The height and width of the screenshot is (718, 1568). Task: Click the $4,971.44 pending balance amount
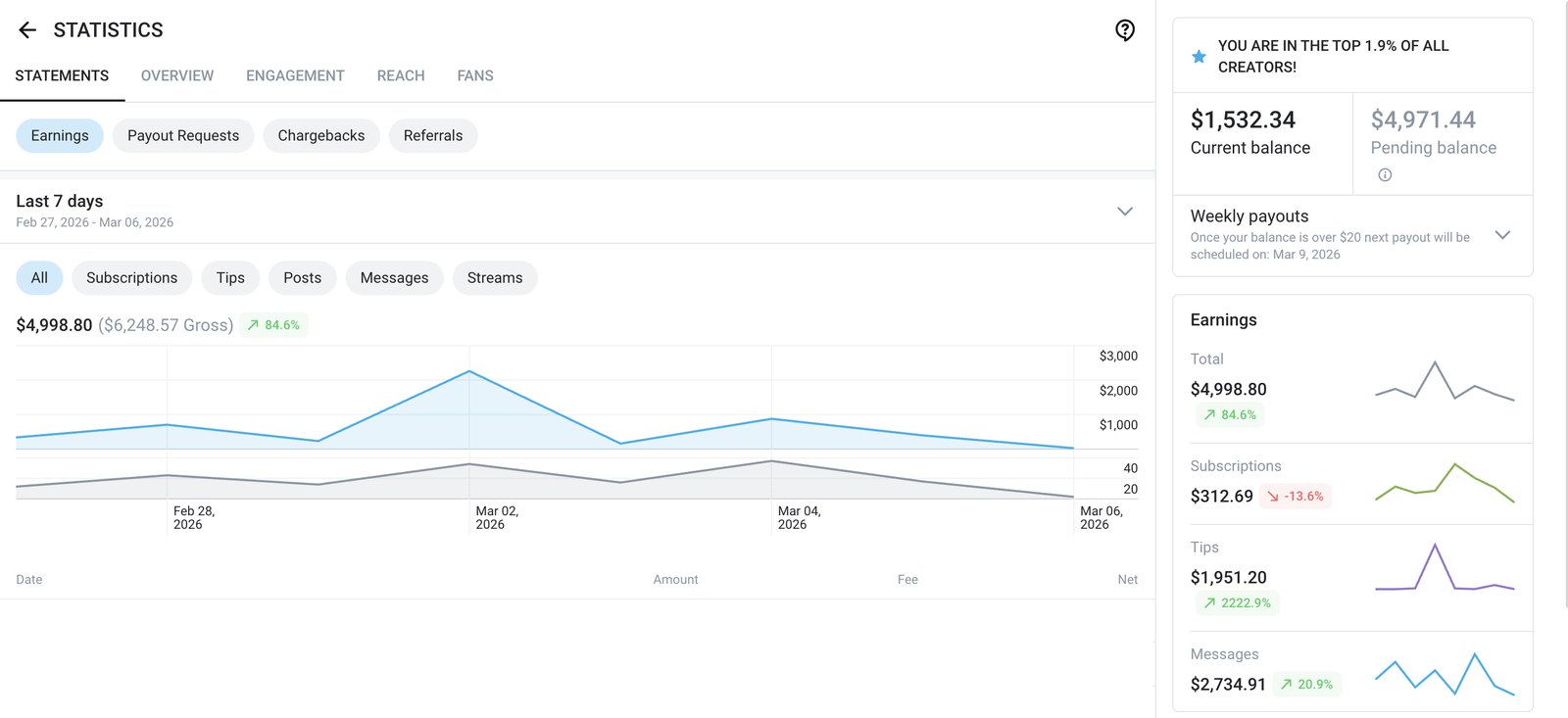tap(1423, 120)
